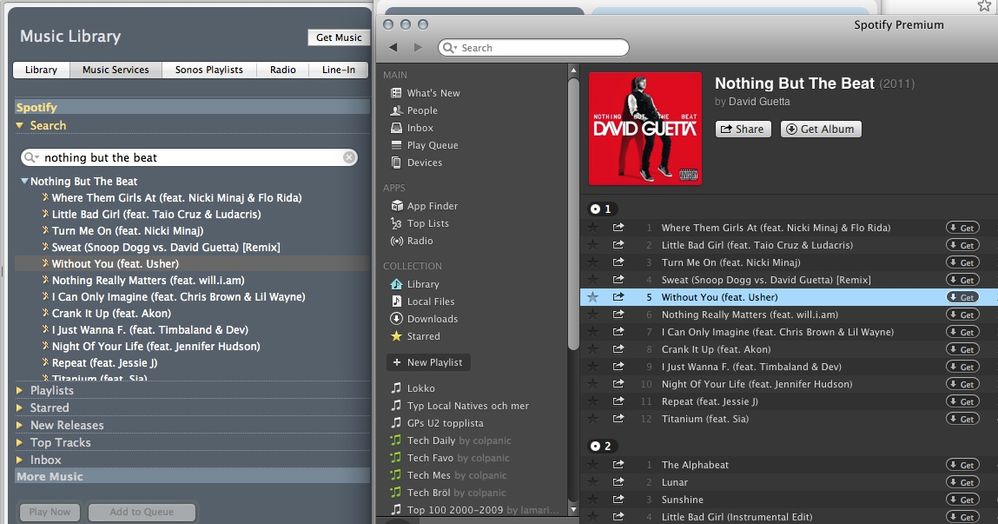Switch to Music Services tab
The image size is (998, 524).
pyautogui.click(x=115, y=69)
